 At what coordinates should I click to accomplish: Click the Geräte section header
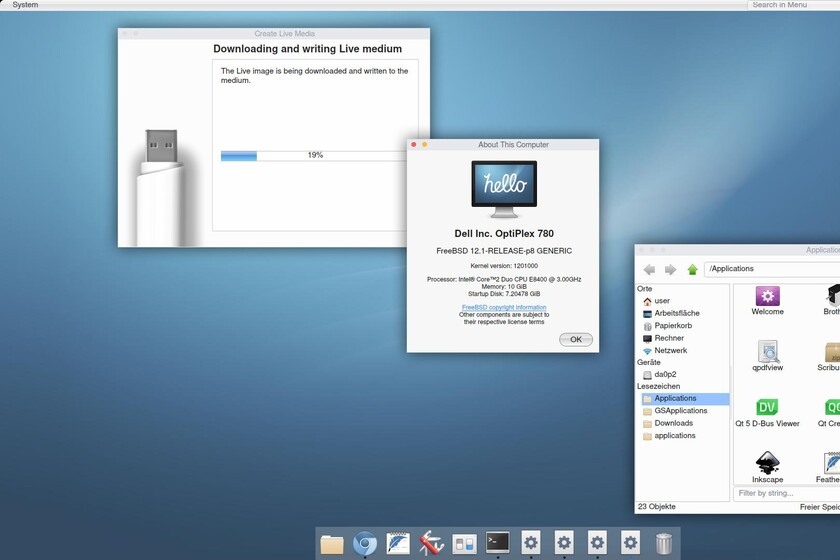(x=649, y=362)
